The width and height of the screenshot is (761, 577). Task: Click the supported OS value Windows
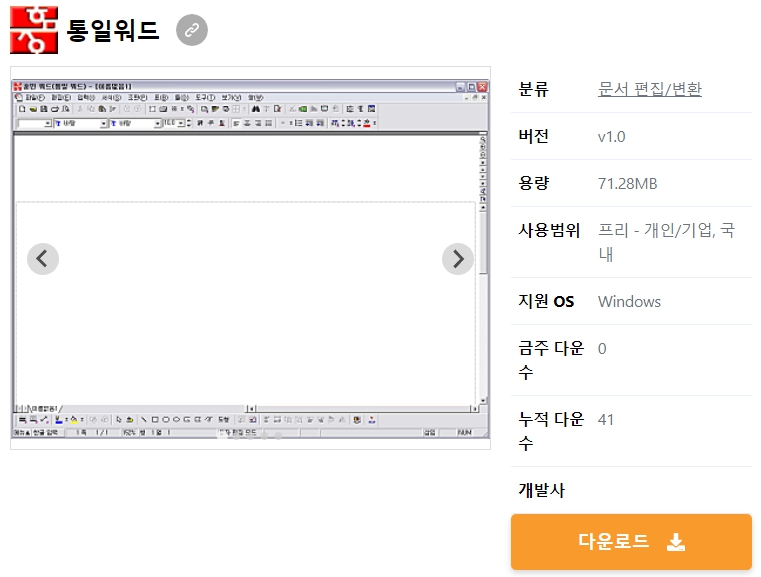[x=629, y=302]
